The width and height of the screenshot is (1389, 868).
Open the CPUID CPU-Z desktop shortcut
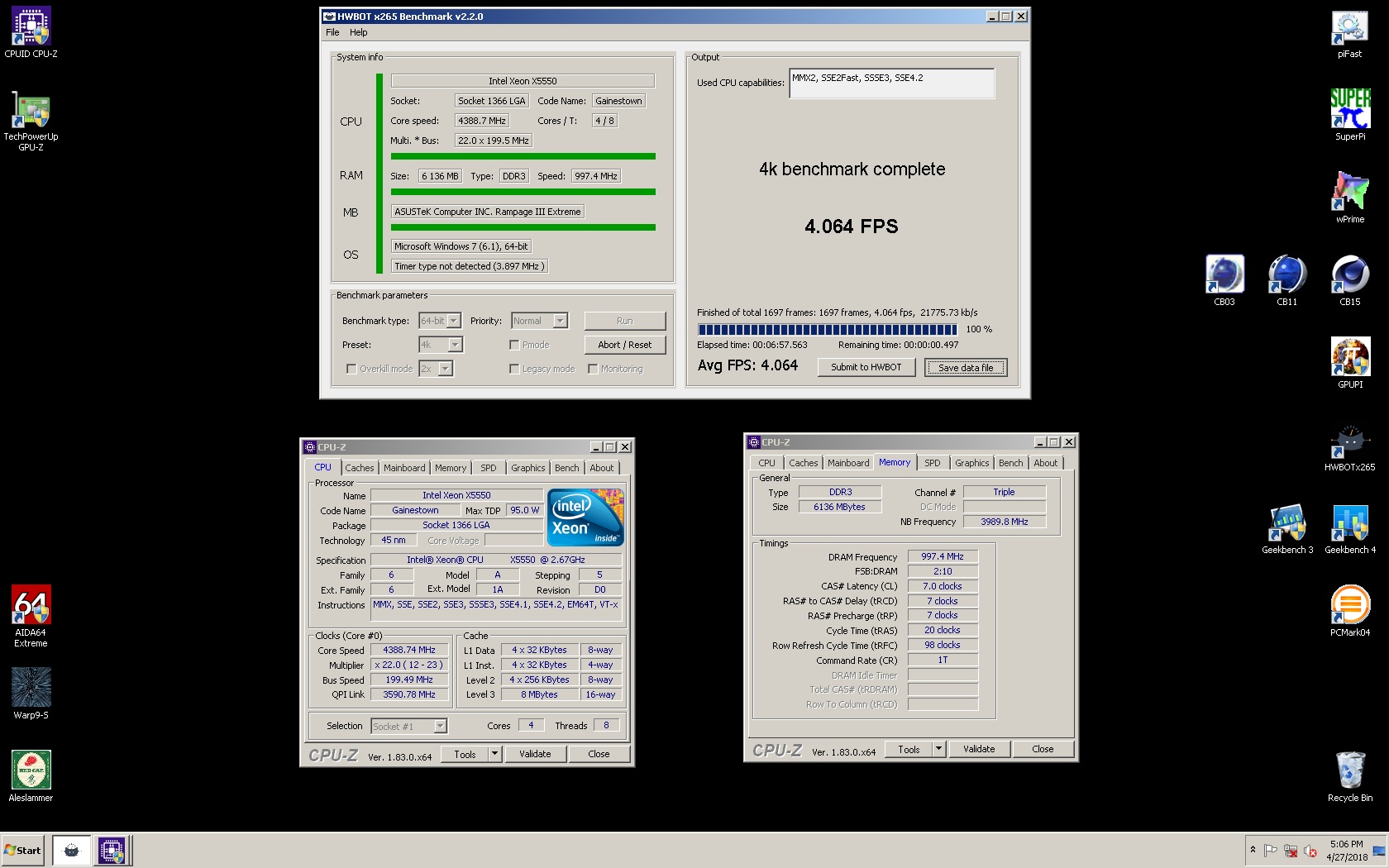click(x=31, y=32)
